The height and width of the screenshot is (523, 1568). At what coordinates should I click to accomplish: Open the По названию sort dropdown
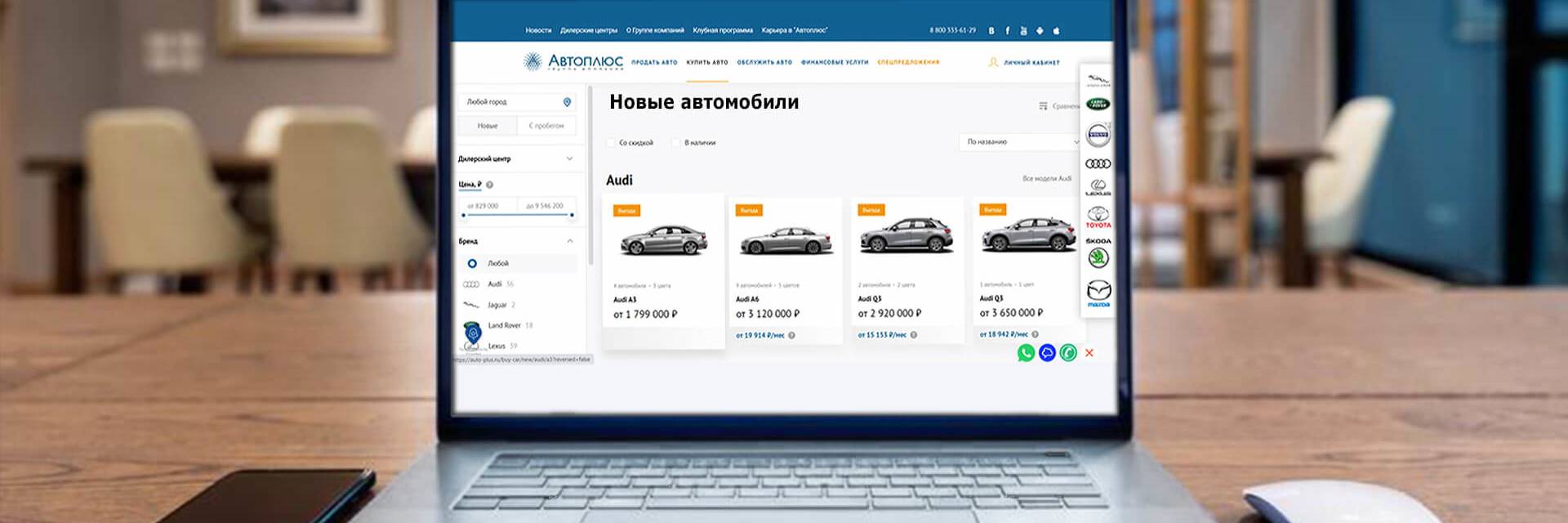(1020, 142)
